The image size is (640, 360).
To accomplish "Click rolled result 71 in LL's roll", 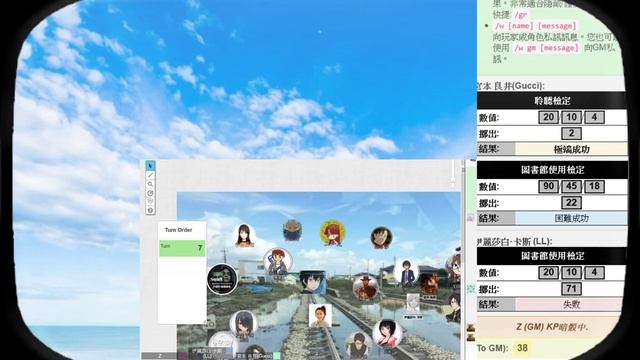I will point(571,289).
